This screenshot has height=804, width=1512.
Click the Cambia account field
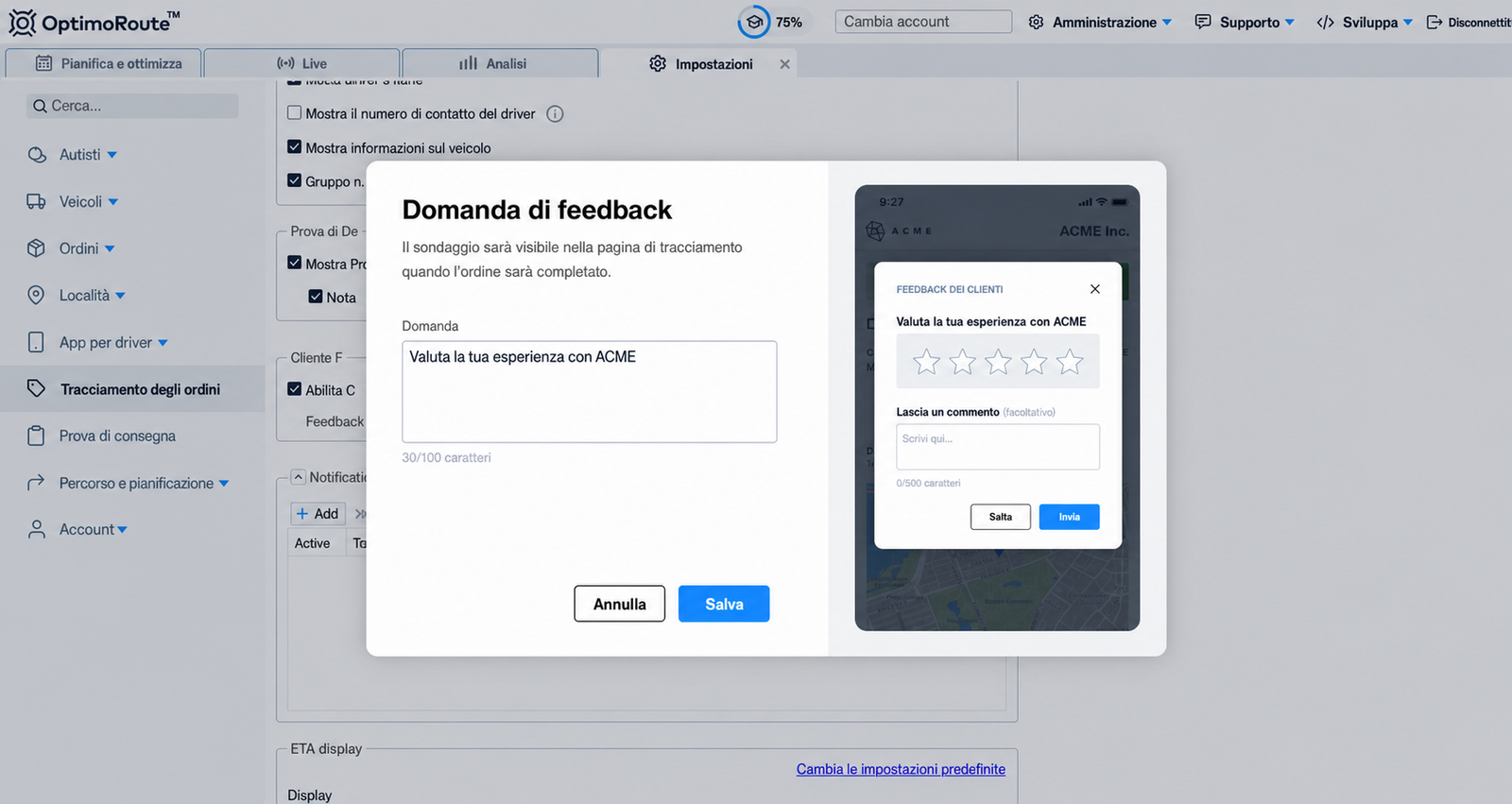tap(923, 22)
